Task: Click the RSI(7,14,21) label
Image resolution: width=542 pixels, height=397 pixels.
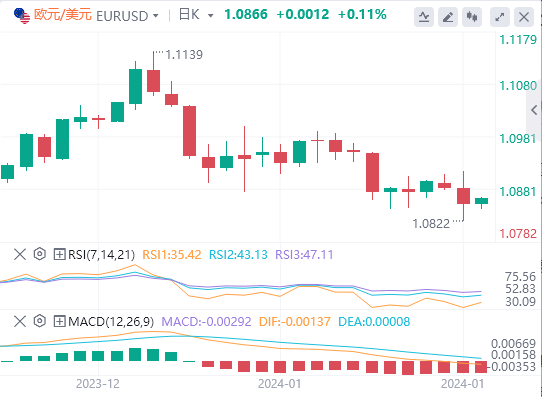Action: pos(101,255)
